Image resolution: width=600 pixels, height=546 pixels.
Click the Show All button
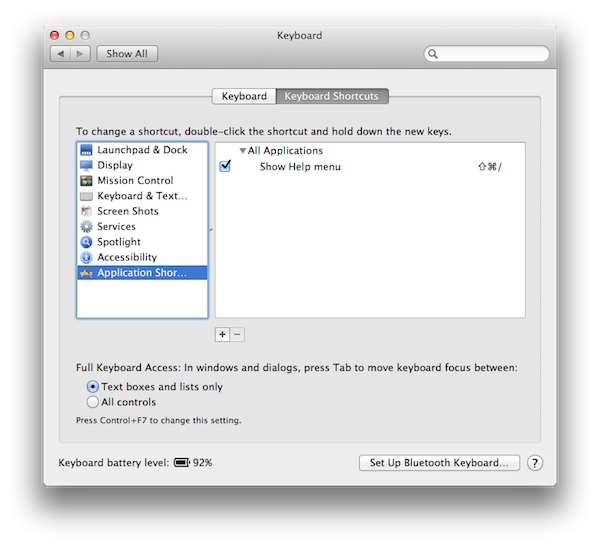point(127,54)
